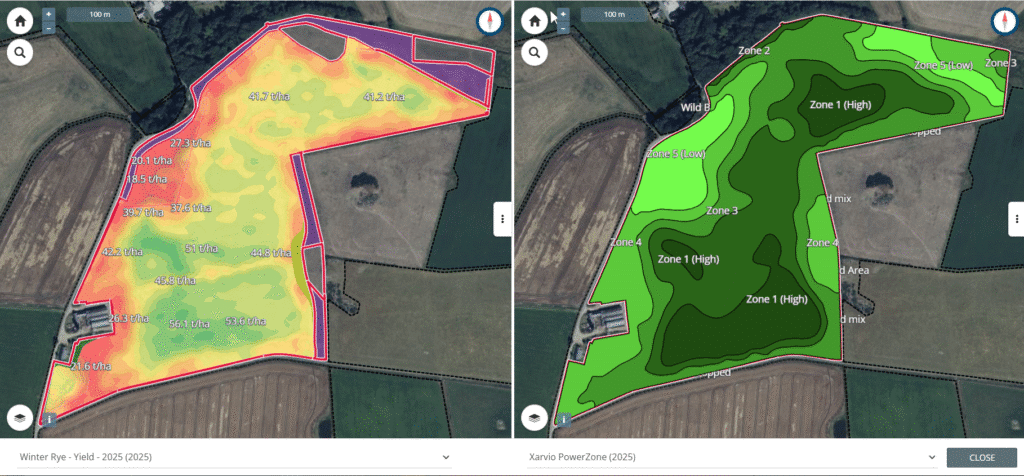Zoom out on the yield map

(49, 28)
